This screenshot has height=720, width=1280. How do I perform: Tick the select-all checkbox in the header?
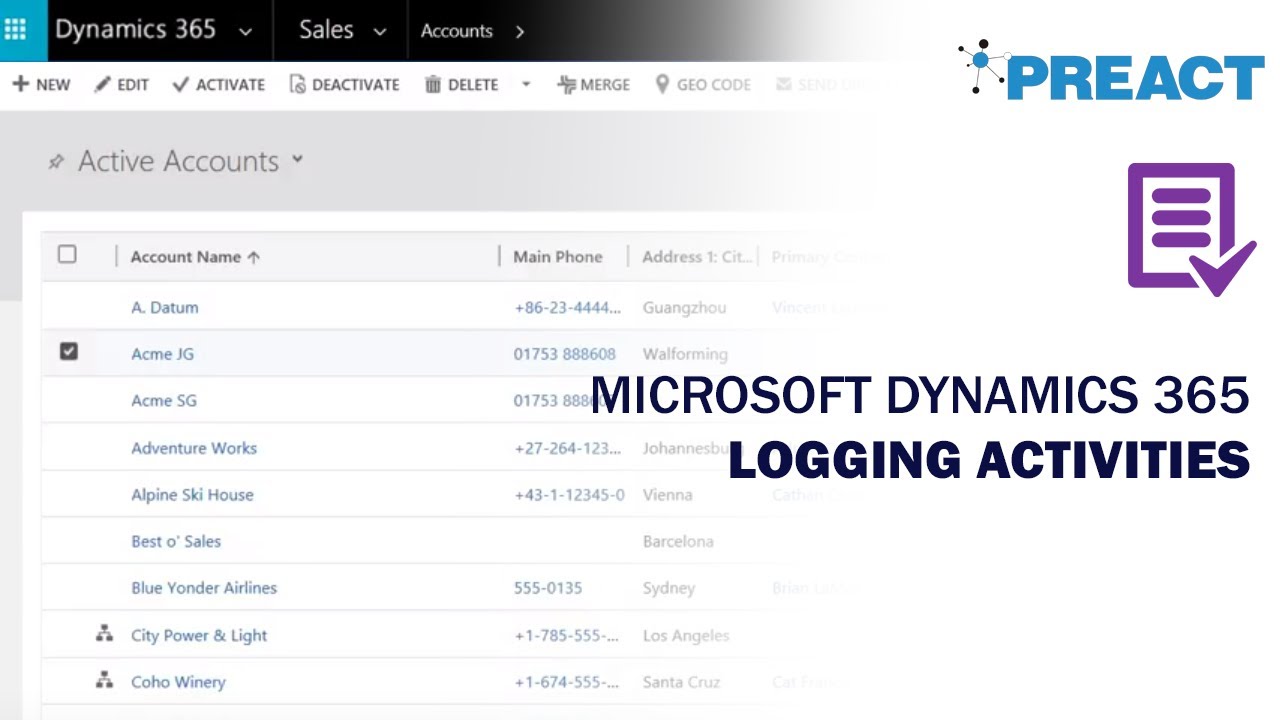tap(67, 254)
